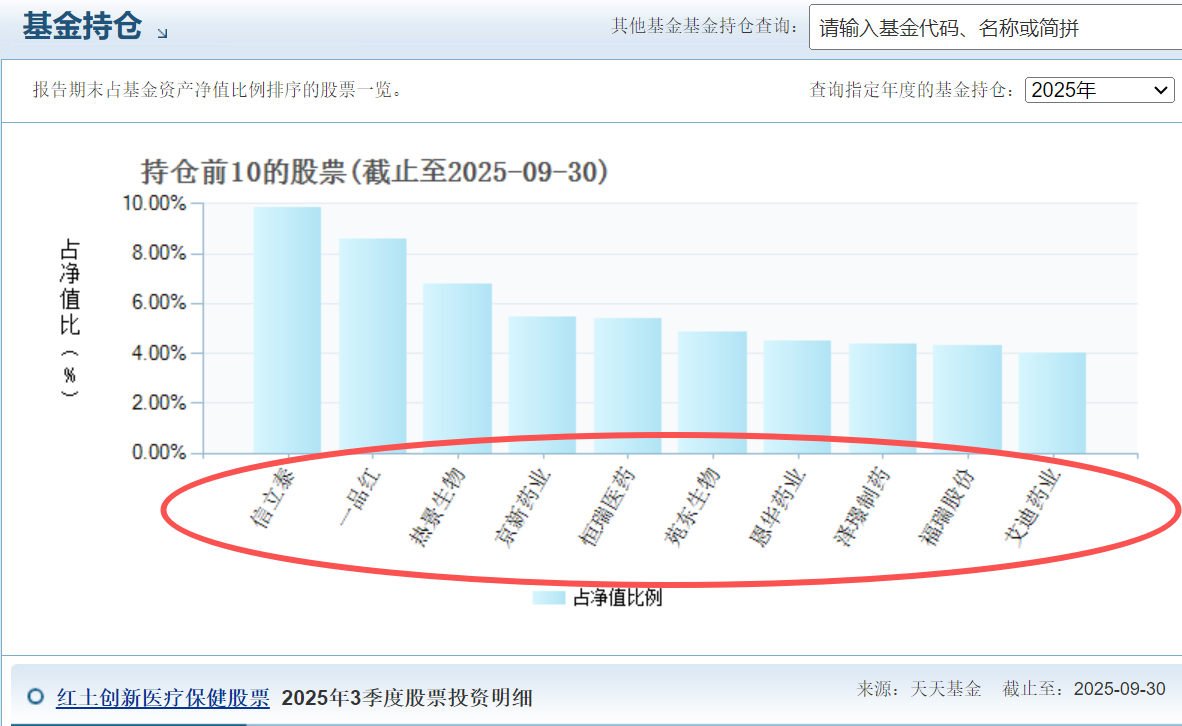Viewport: 1182px width, 726px height.
Task: Open the 2025年 year dropdown
Action: (1099, 90)
